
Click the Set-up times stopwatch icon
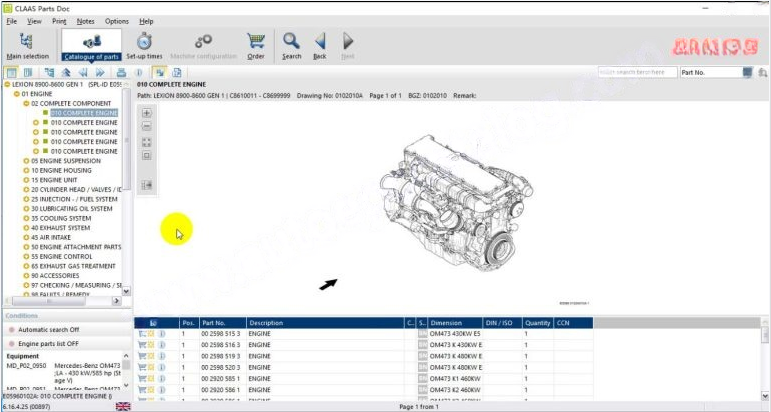pos(144,45)
